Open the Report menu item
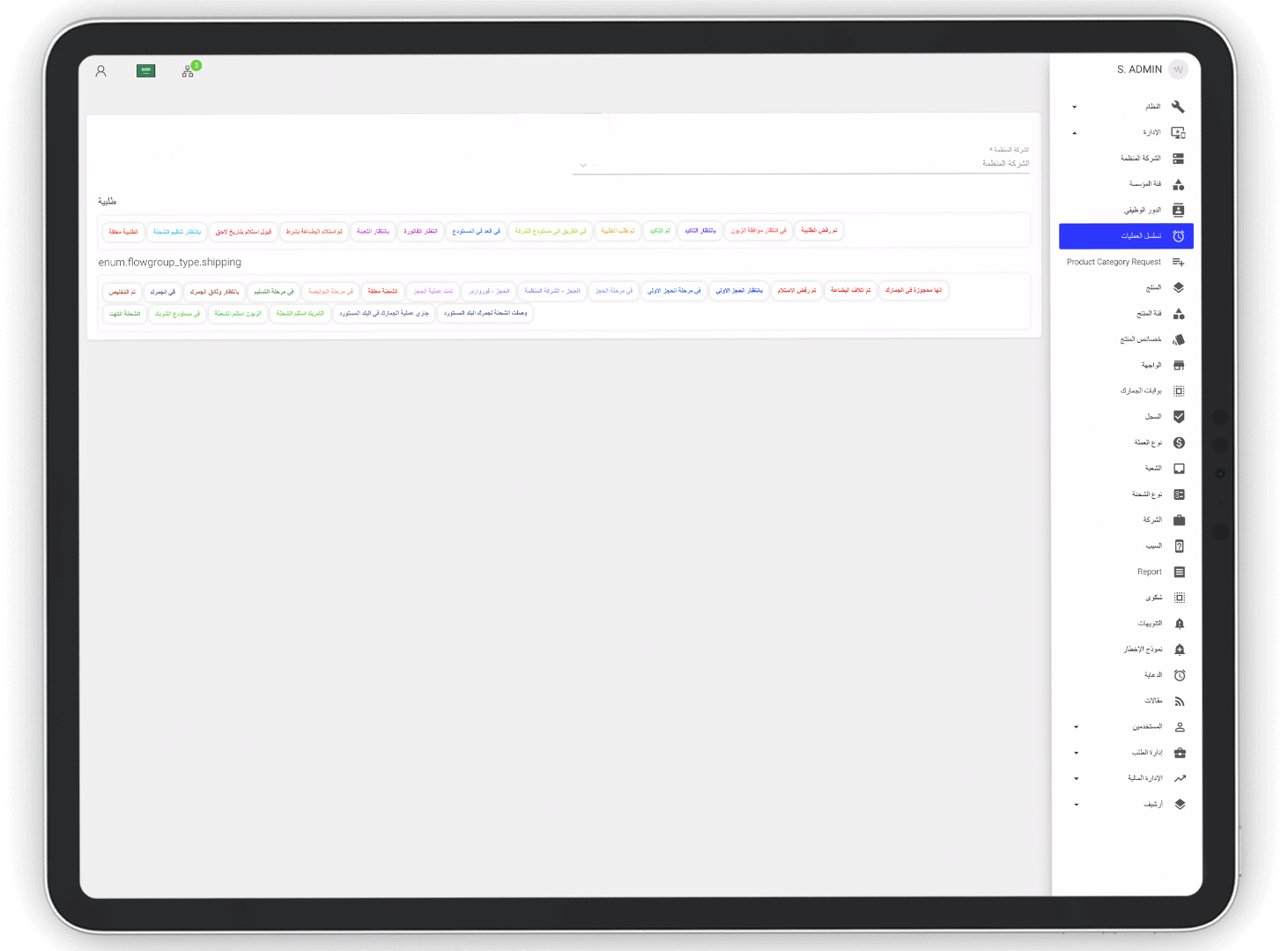This screenshot has width=1288, height=951. [1126, 572]
